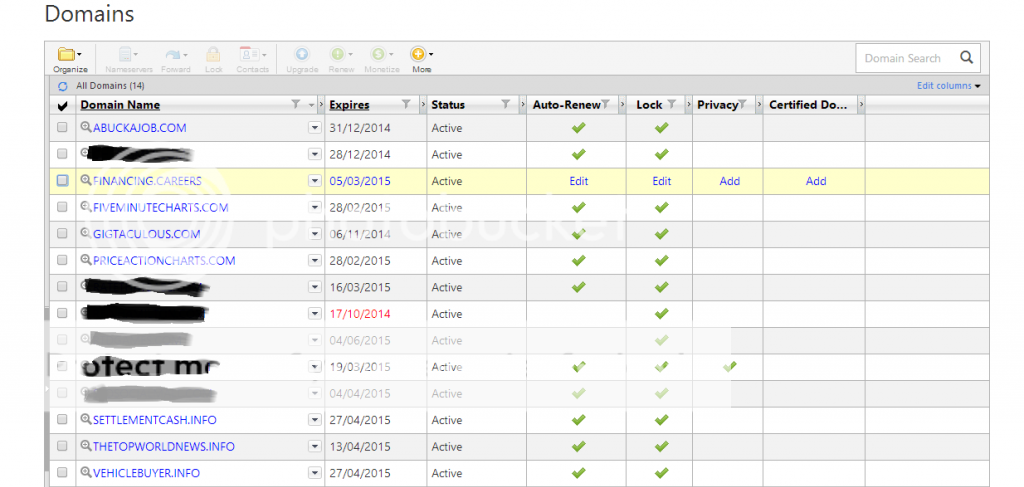The height and width of the screenshot is (487, 1024).
Task: Check the GIGTACULOUS.COM row checkbox
Action: click(x=62, y=234)
